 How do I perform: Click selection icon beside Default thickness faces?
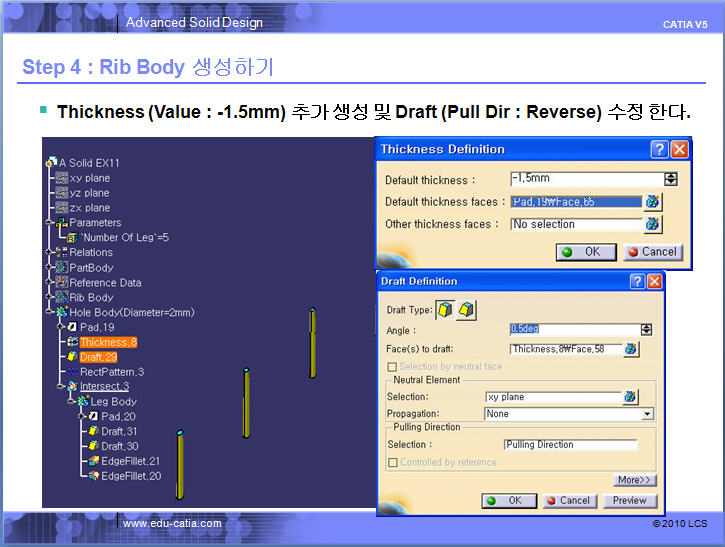click(x=653, y=202)
